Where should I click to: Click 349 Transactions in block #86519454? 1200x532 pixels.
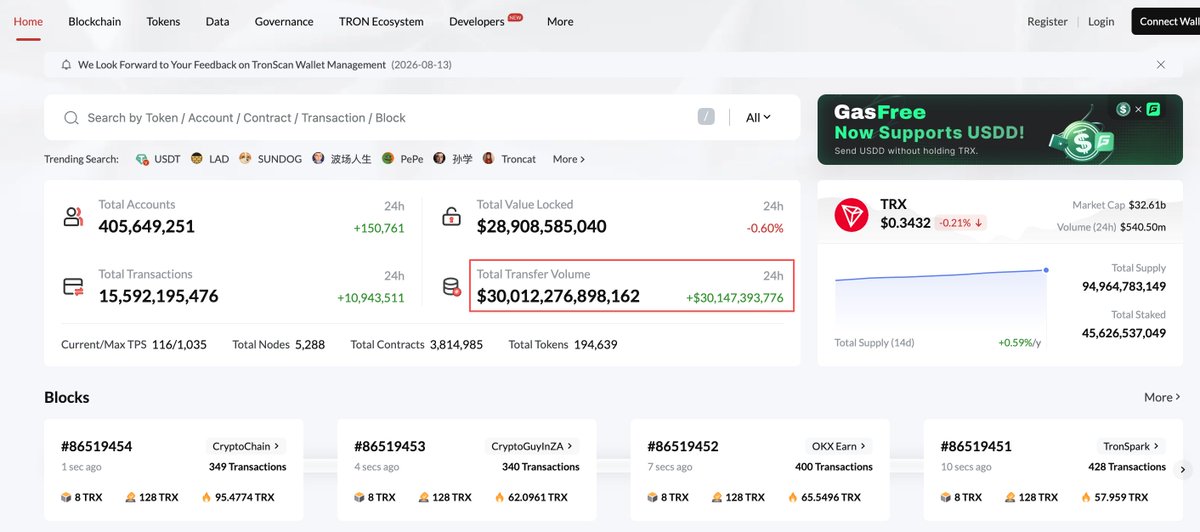(x=247, y=467)
